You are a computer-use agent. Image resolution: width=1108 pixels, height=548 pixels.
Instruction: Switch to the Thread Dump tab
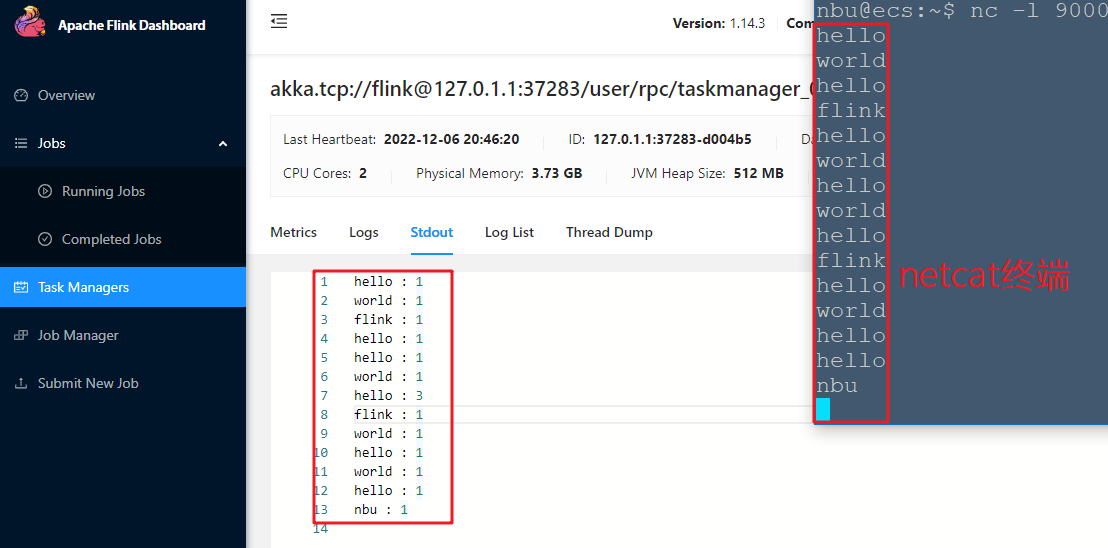pyautogui.click(x=609, y=232)
